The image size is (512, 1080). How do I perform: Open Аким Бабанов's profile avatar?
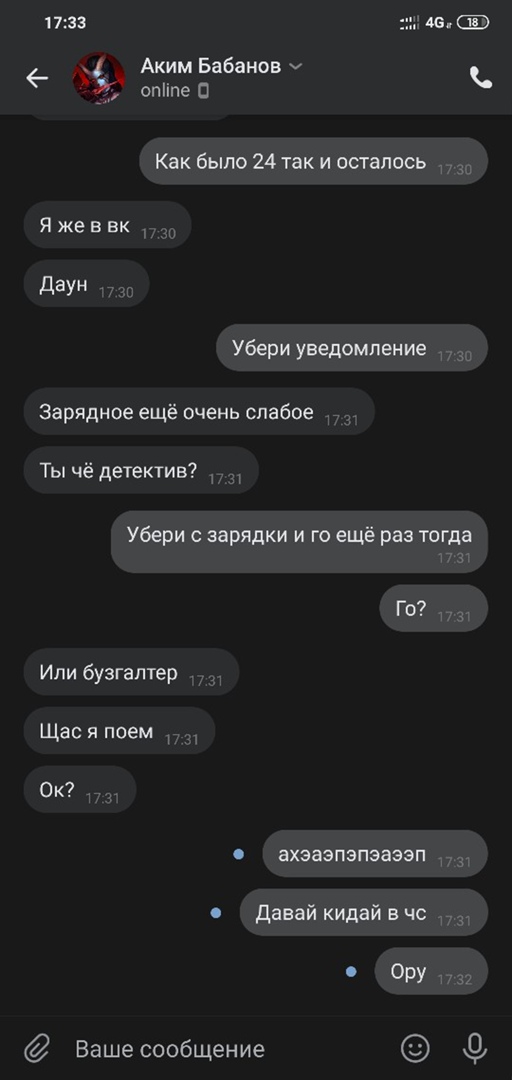tap(99, 78)
